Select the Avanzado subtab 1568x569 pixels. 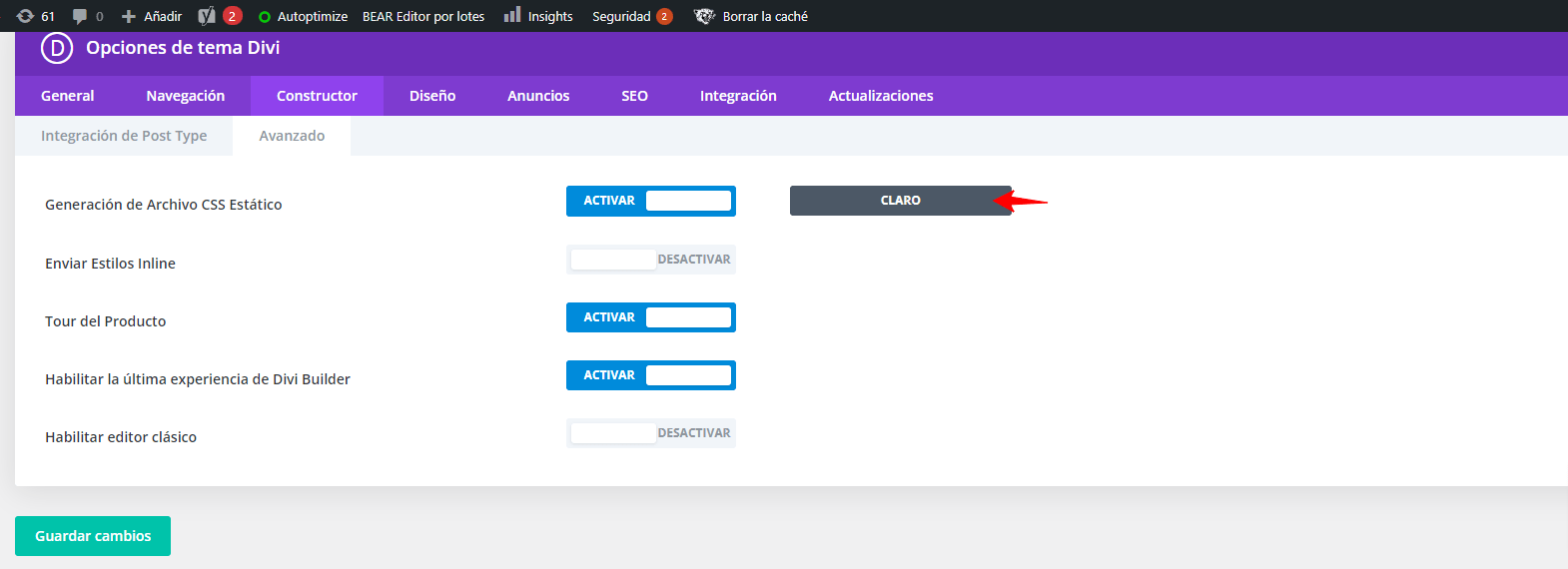pyautogui.click(x=292, y=136)
